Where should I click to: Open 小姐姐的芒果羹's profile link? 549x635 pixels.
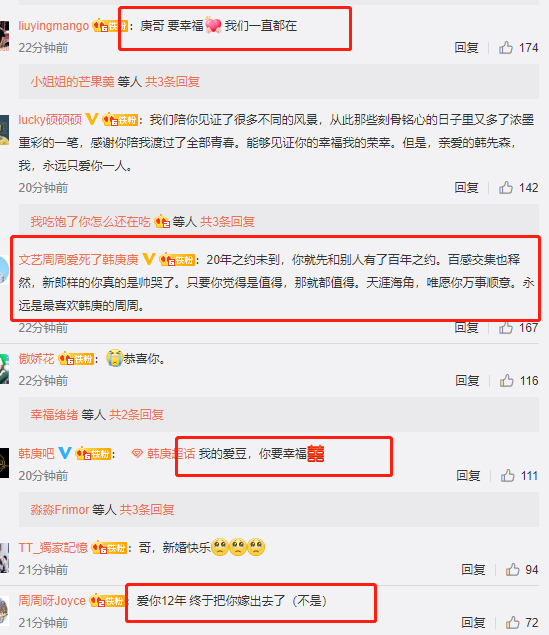coord(72,82)
